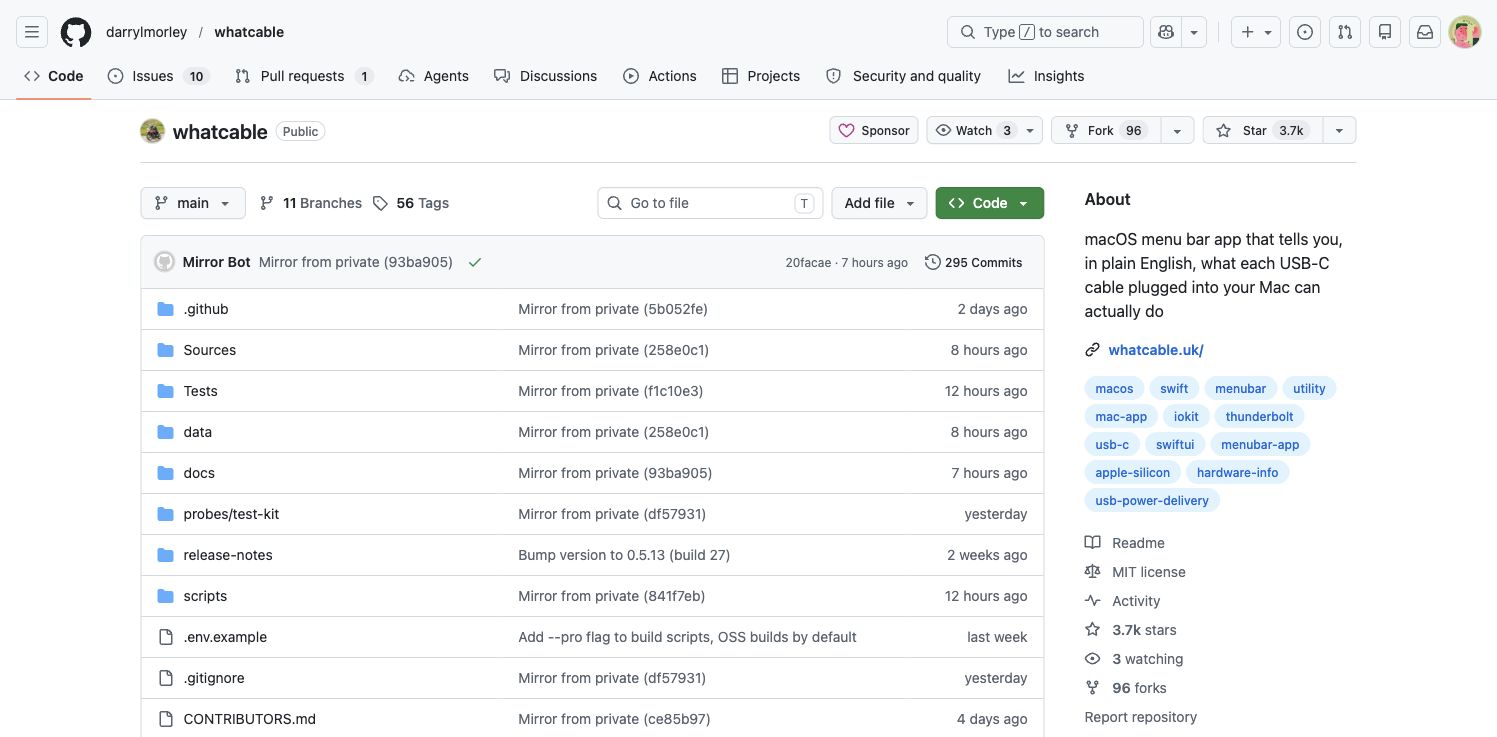Click the Go to file search field

coord(710,203)
